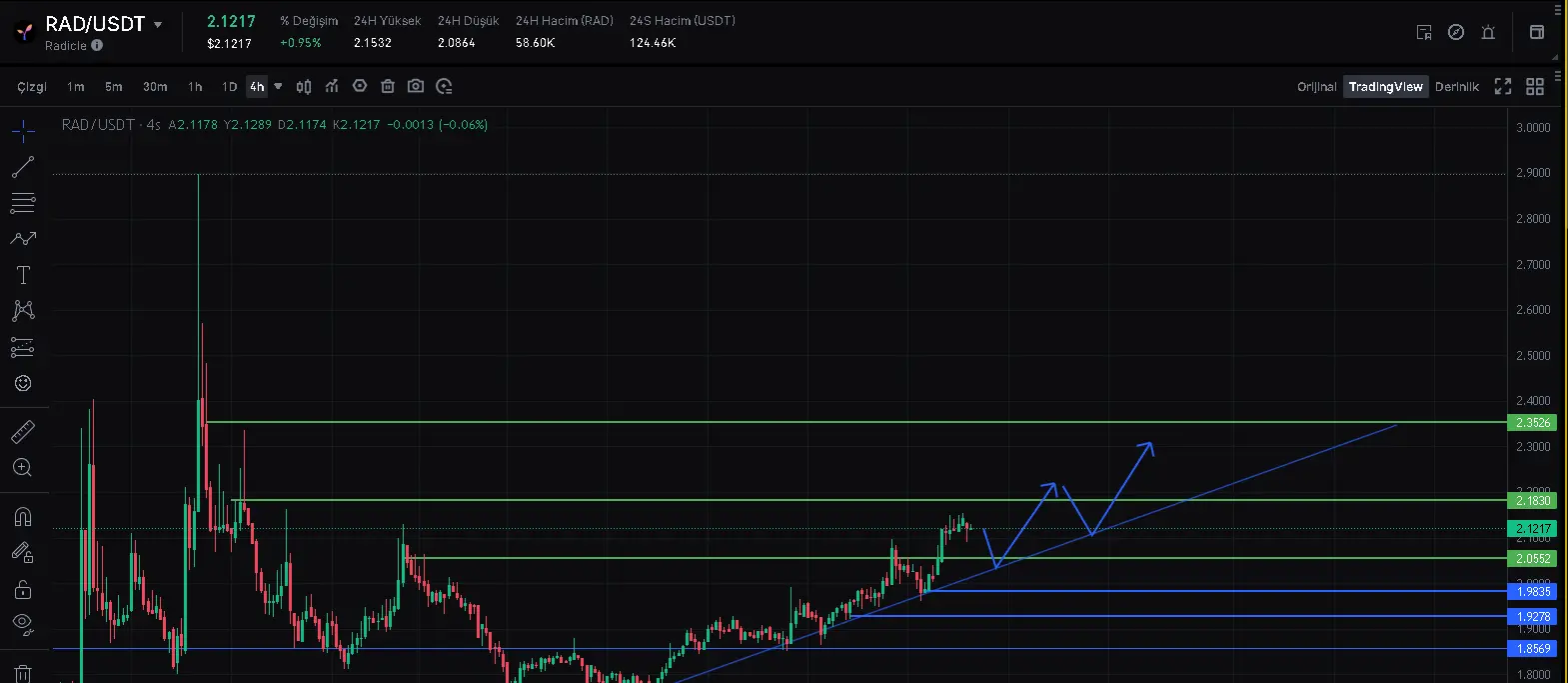This screenshot has height=683, width=1568.
Task: Open the page layout settings icon
Action: [x=1537, y=32]
